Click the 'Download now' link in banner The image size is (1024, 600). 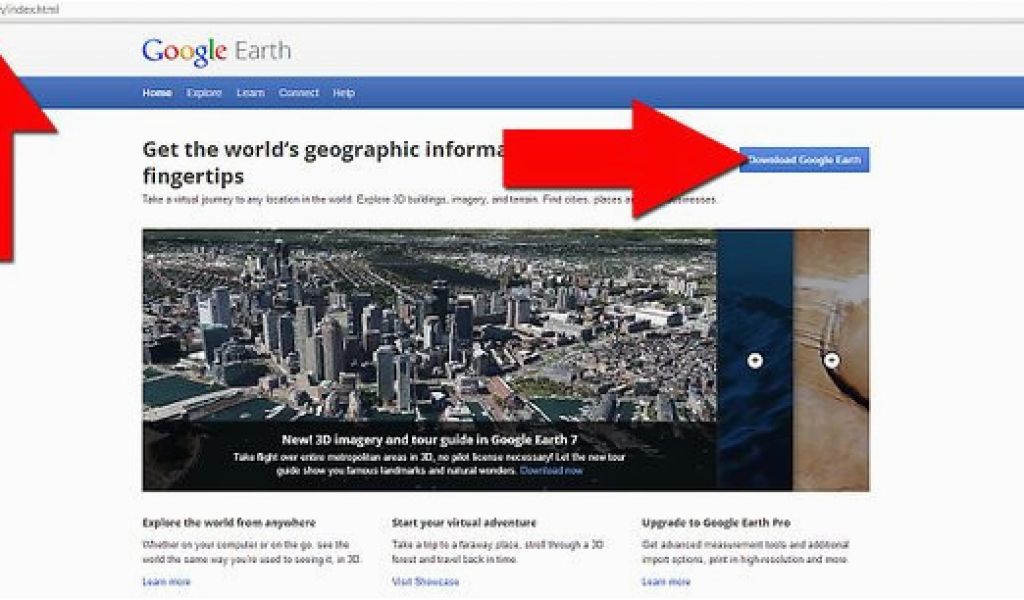551,471
